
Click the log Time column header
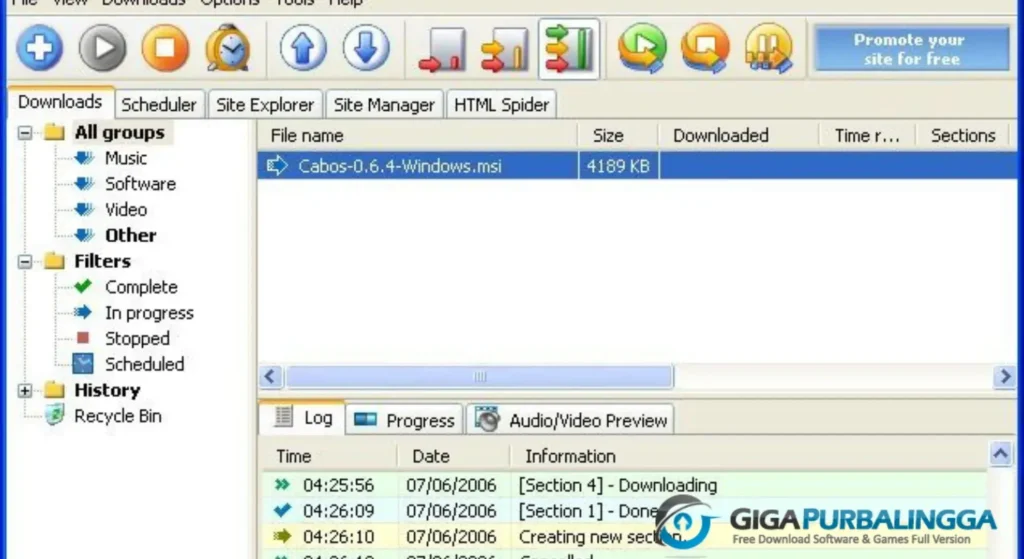point(328,456)
